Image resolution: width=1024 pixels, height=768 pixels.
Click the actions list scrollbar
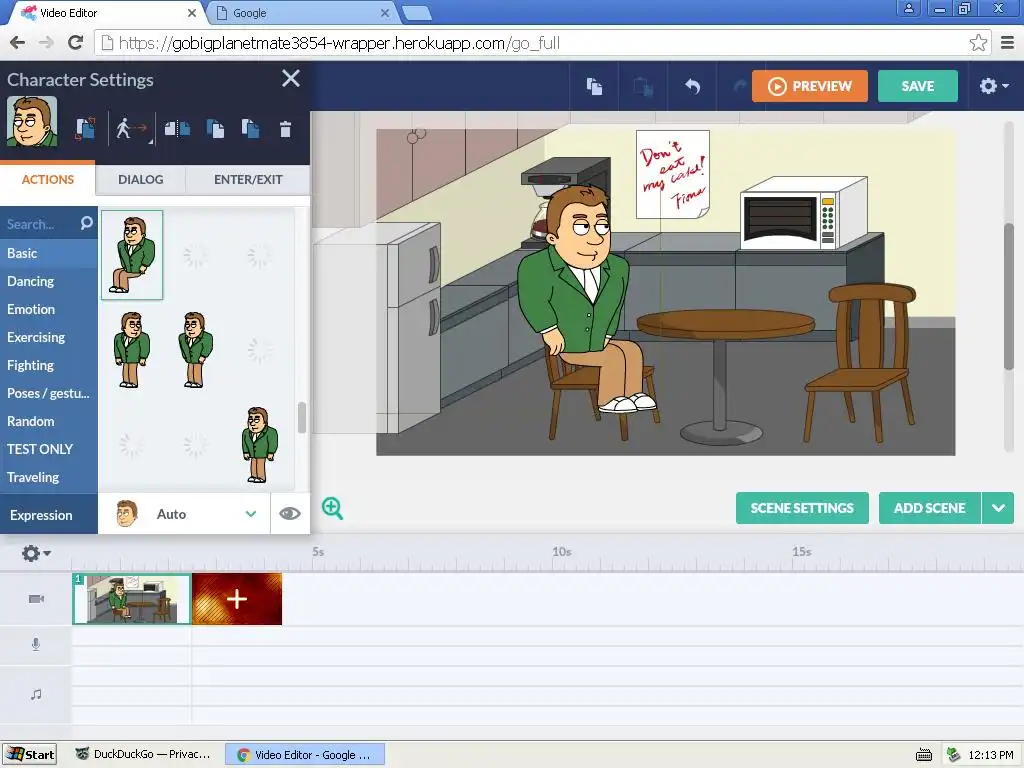[x=302, y=417]
